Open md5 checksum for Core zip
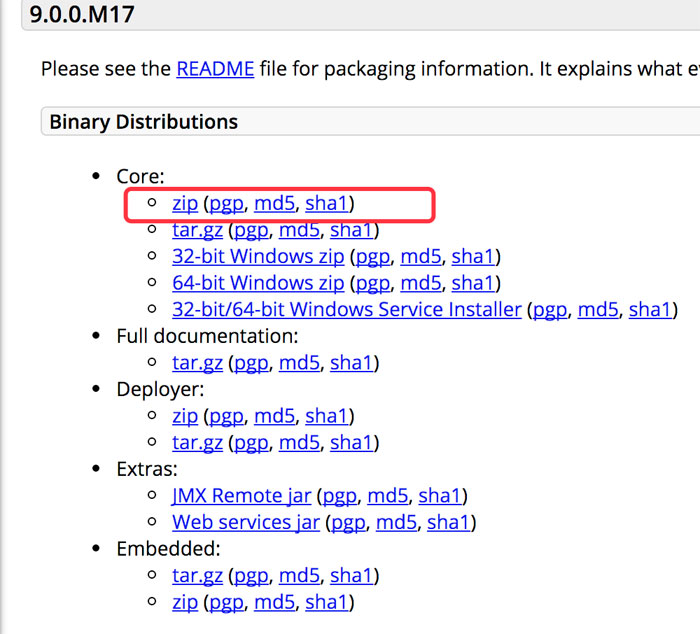This screenshot has height=634, width=700. (x=274, y=204)
